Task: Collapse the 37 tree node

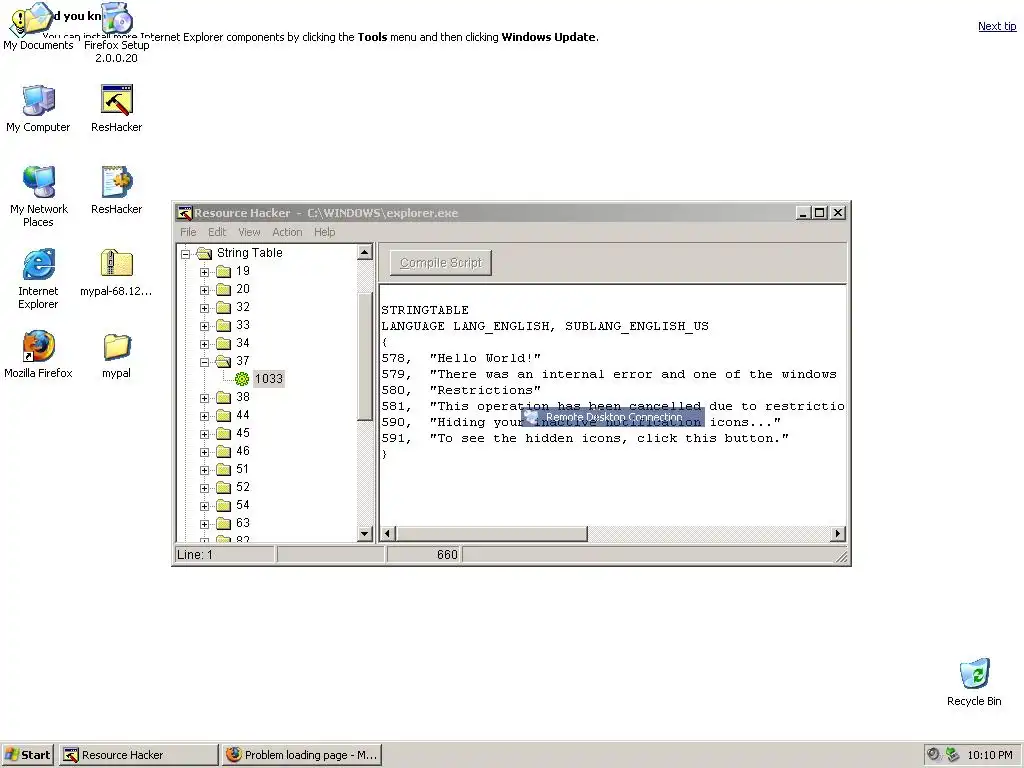Action: pos(204,362)
